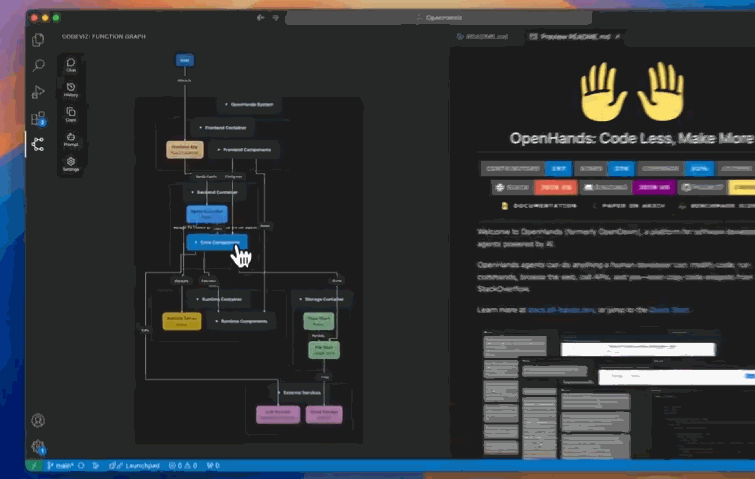
Task: Click the Copy tool in CodeViz panel
Action: point(71,115)
